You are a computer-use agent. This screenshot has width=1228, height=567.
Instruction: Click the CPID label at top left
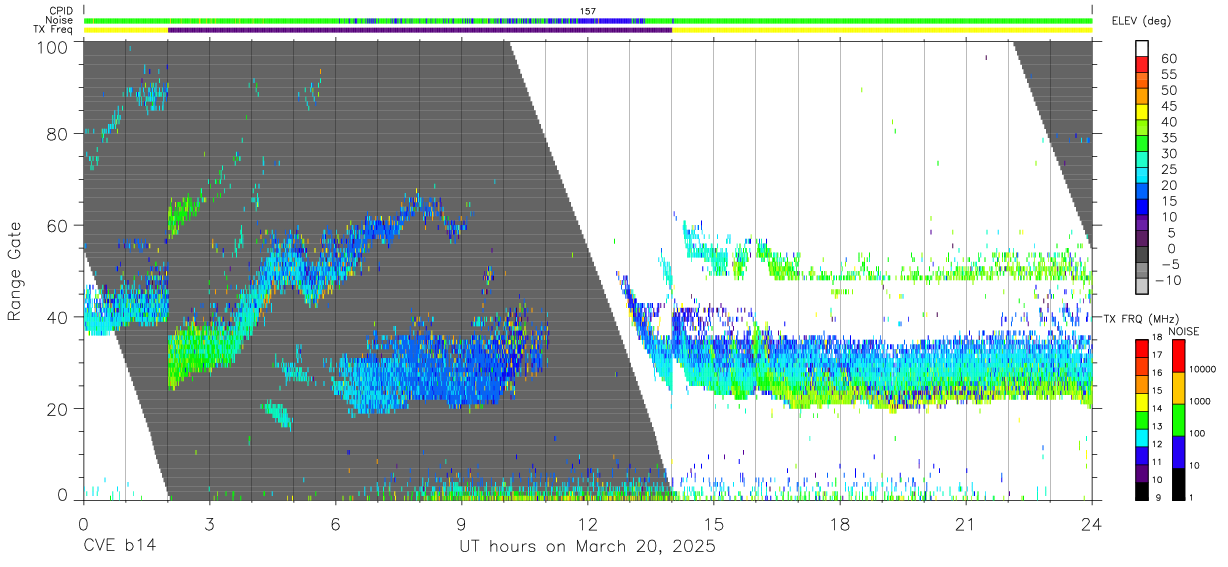[60, 11]
